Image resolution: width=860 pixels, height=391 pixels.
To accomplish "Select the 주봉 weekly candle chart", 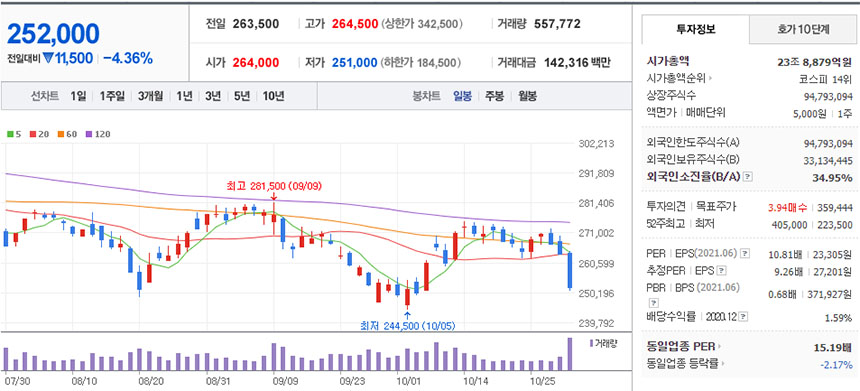I will point(494,97).
